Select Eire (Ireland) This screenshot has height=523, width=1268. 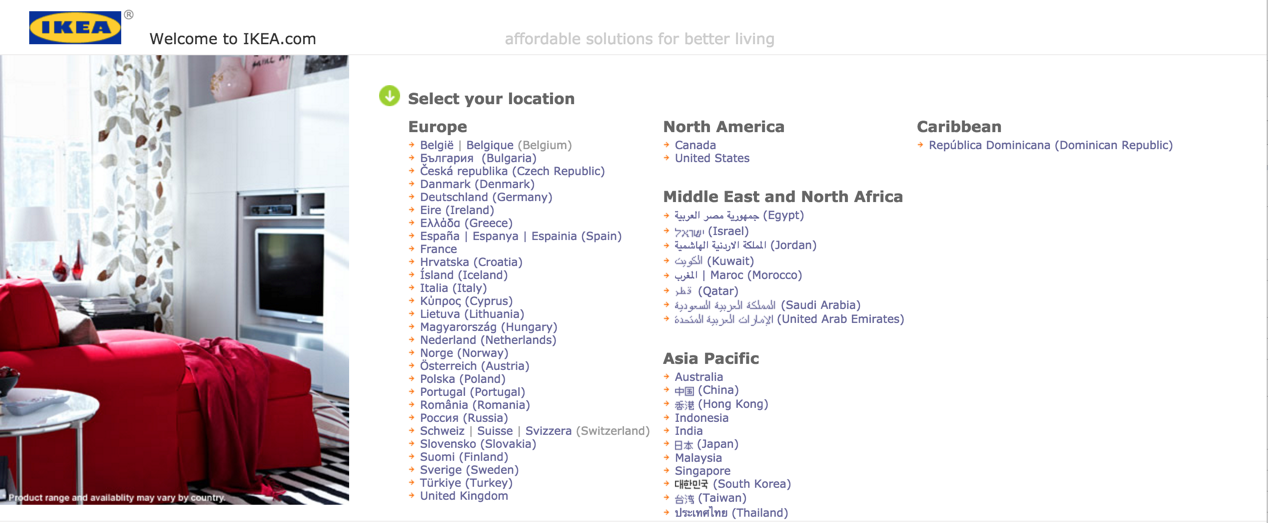(x=457, y=210)
